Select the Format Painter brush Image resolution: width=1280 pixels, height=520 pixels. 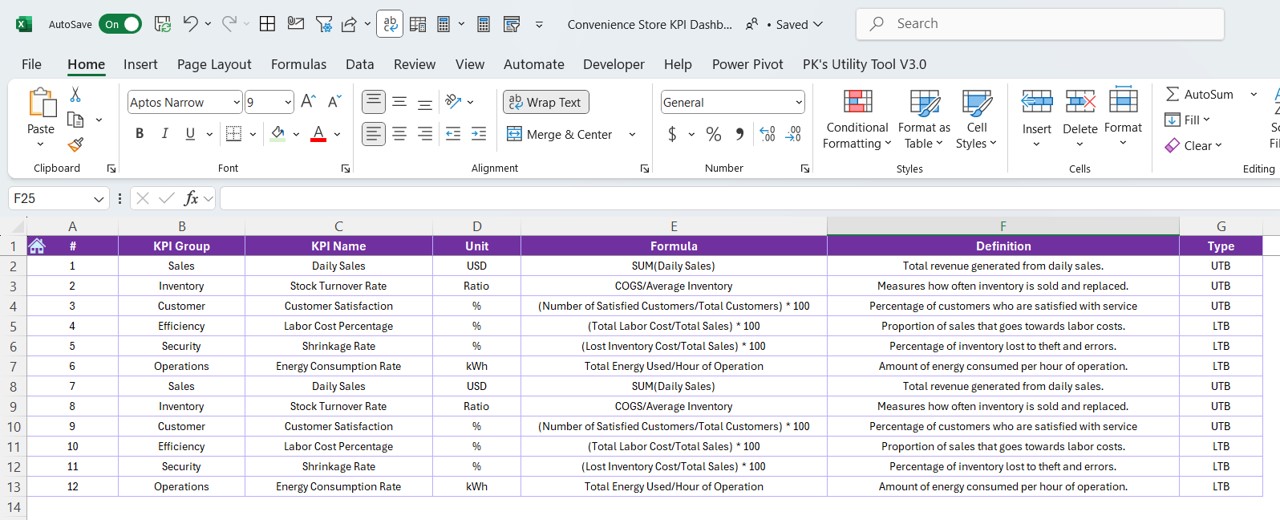tap(75, 145)
